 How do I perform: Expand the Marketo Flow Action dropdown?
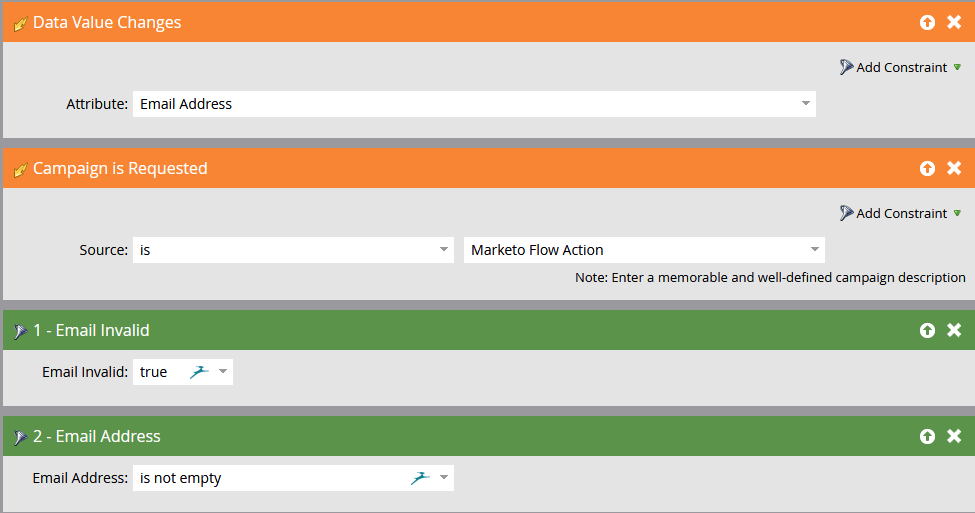pos(814,250)
